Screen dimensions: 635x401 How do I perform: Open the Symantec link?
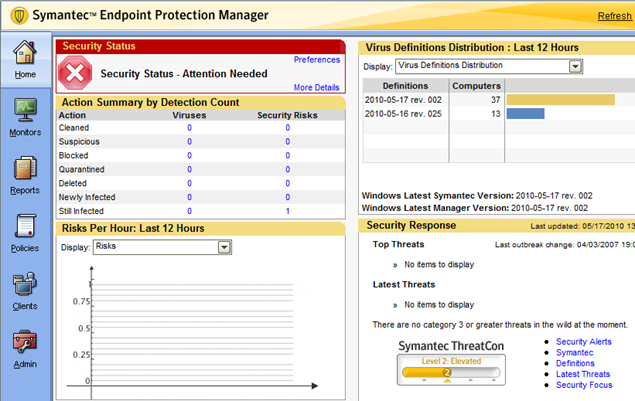[x=574, y=353]
